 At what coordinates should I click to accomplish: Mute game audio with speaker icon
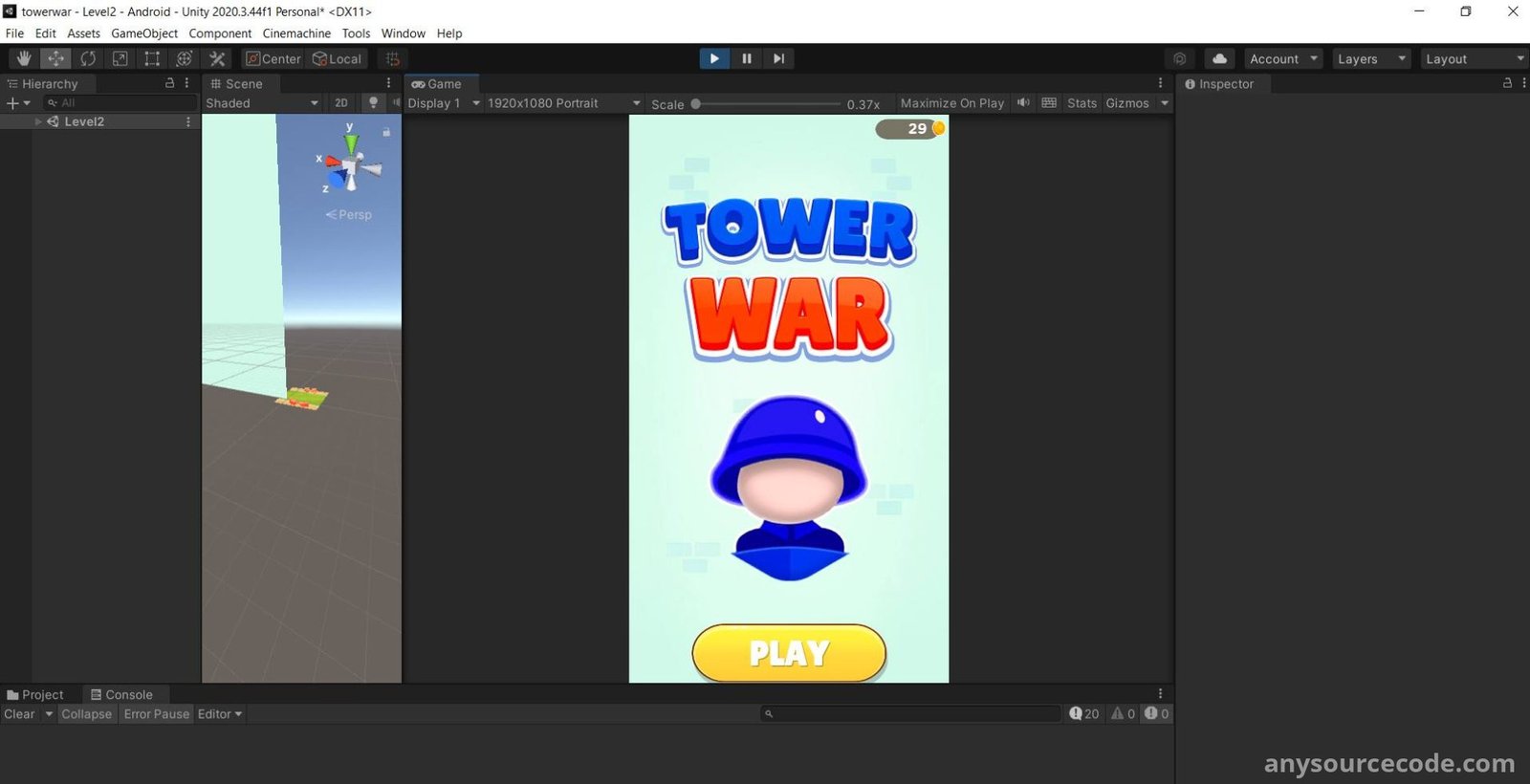click(1023, 102)
